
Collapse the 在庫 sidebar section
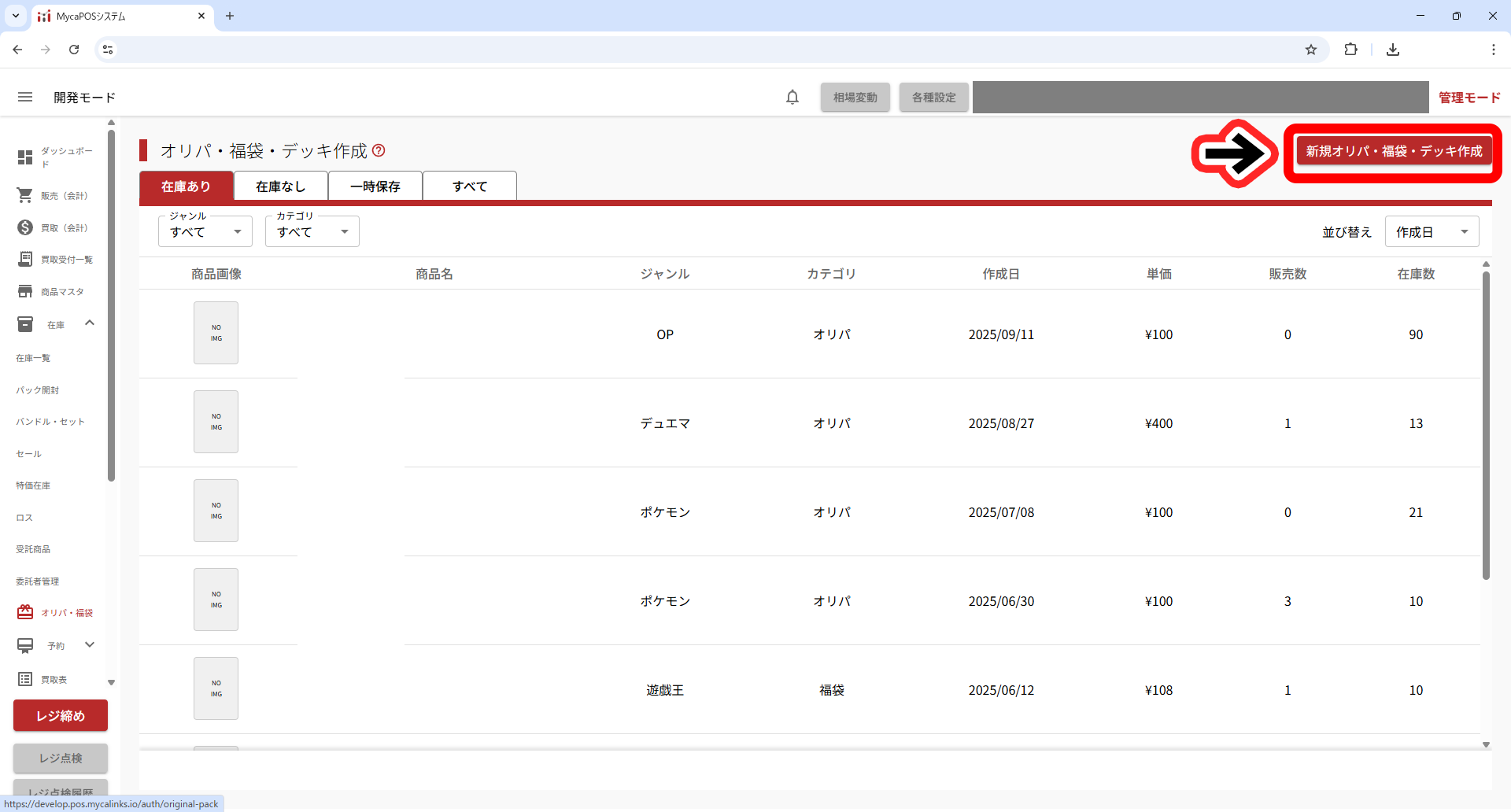click(90, 323)
